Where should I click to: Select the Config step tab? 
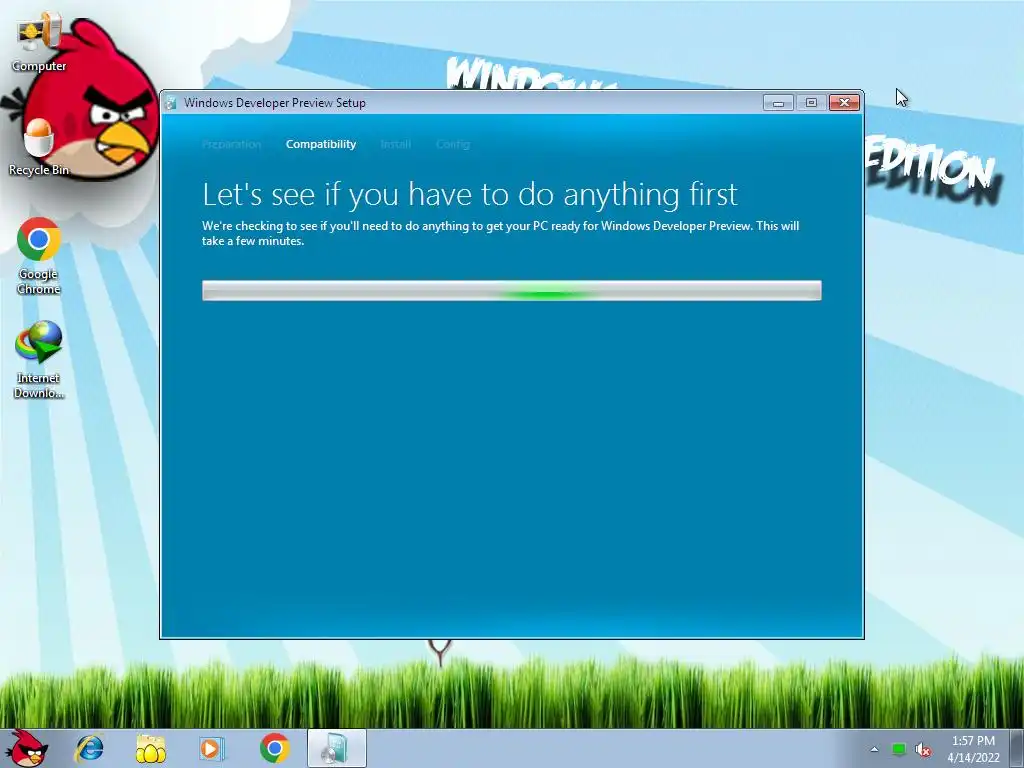(x=453, y=144)
